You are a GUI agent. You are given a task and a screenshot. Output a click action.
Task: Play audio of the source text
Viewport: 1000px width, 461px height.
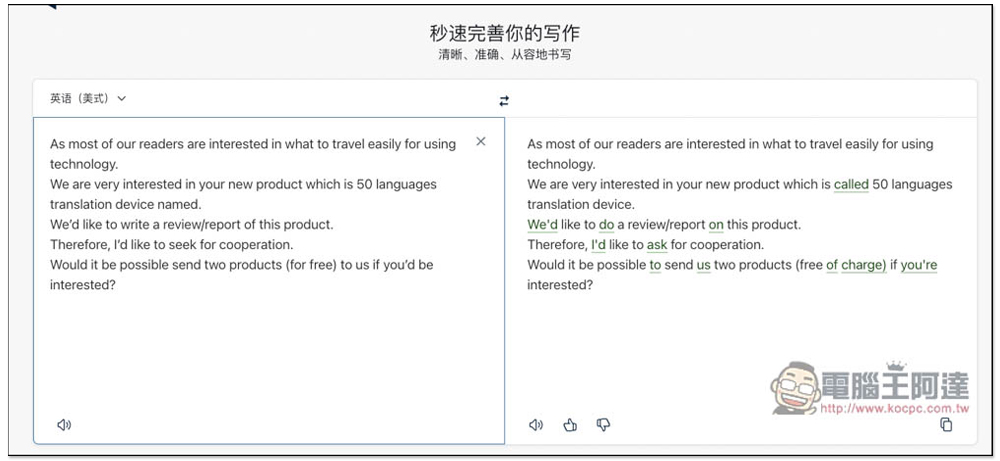[x=64, y=425]
